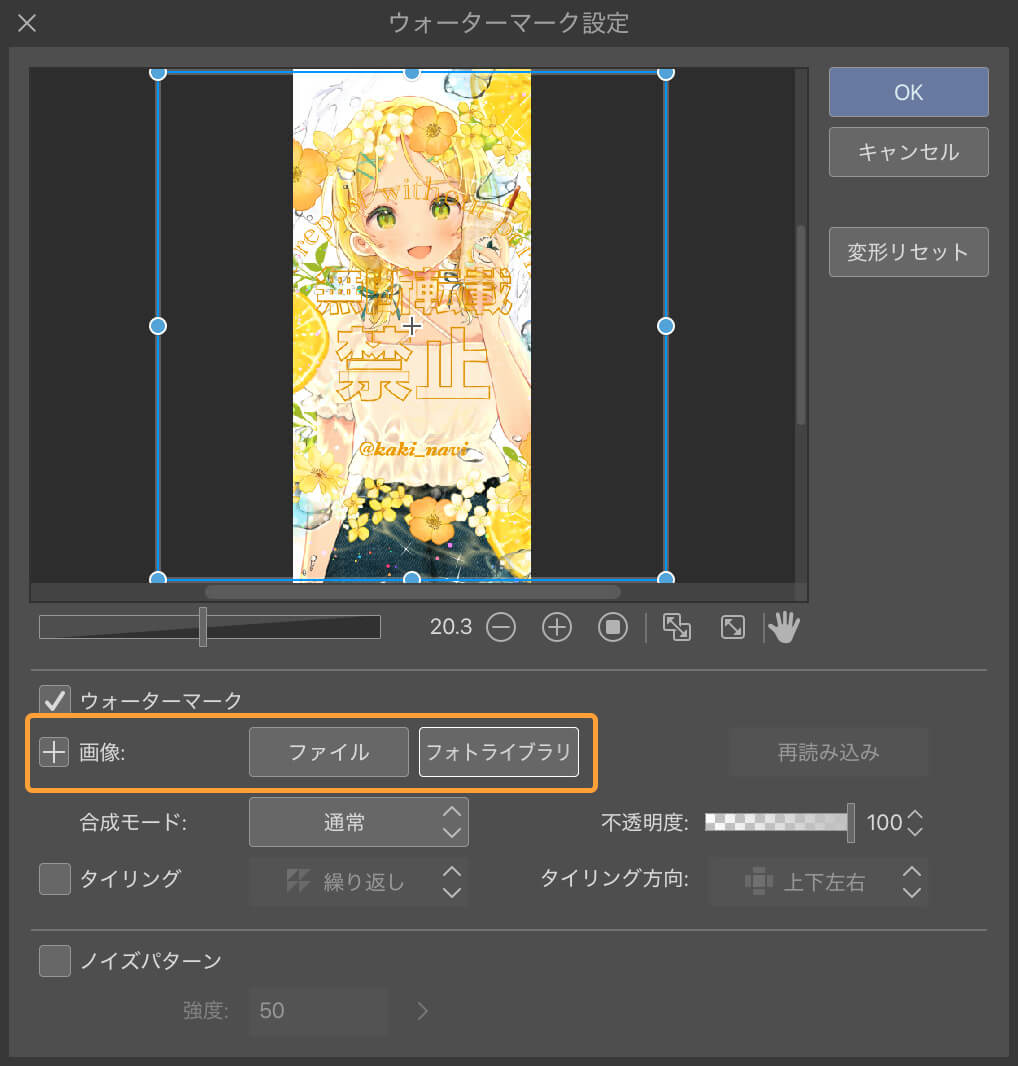Open the タイリング方向 direction dropdown
The height and width of the screenshot is (1066, 1018).
pos(819,881)
